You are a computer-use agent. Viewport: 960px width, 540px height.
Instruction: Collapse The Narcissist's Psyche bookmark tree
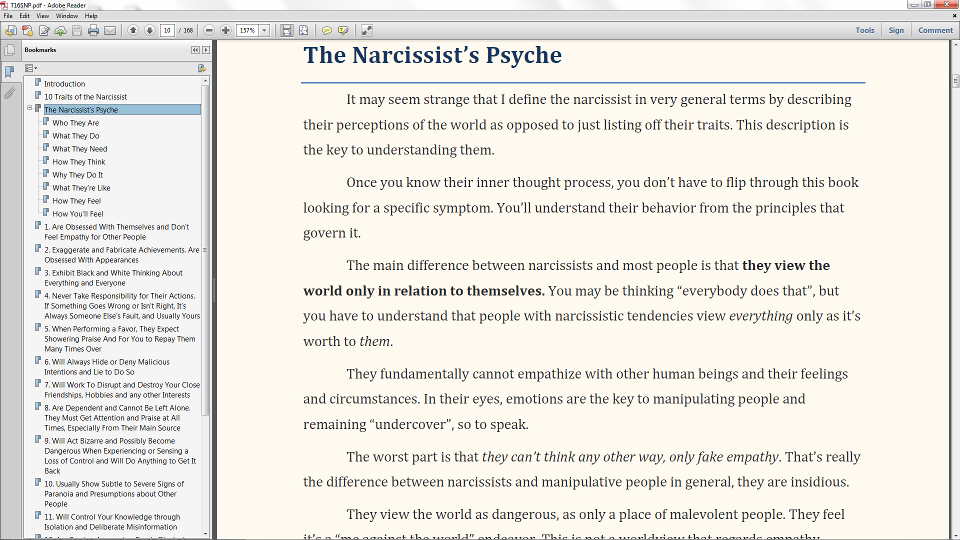[x=29, y=108]
